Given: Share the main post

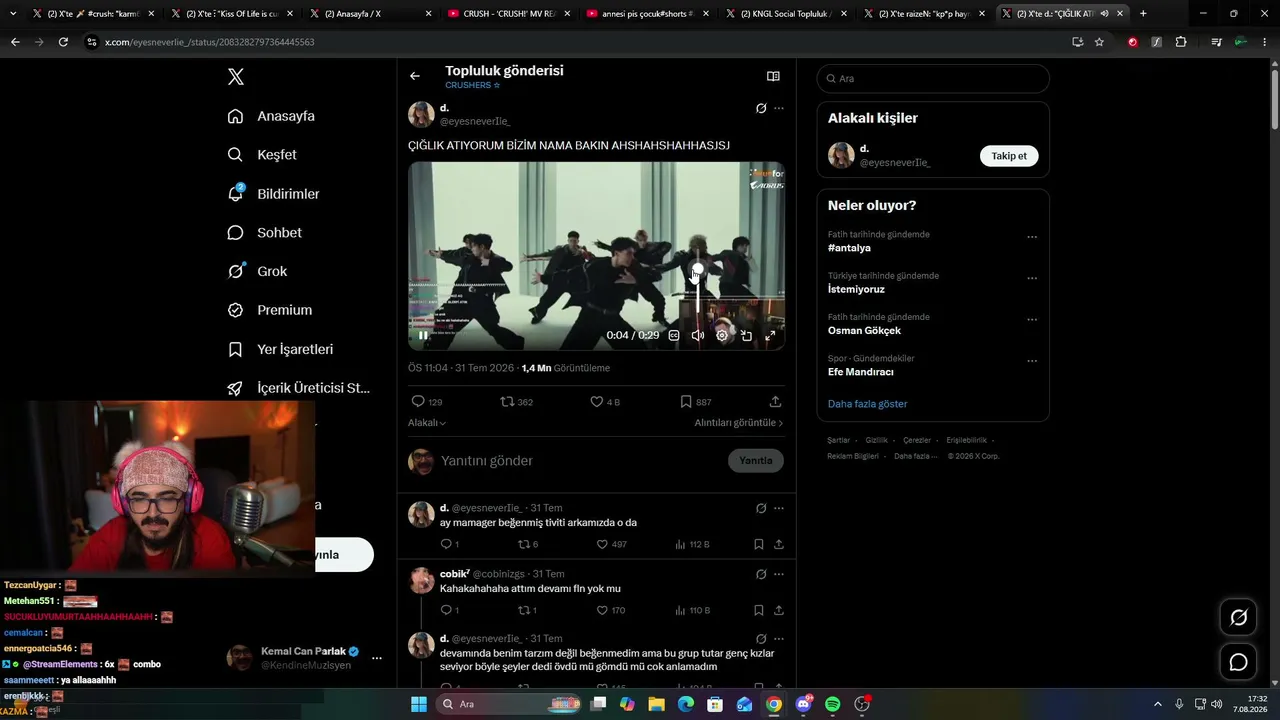Looking at the screenshot, I should click(775, 402).
